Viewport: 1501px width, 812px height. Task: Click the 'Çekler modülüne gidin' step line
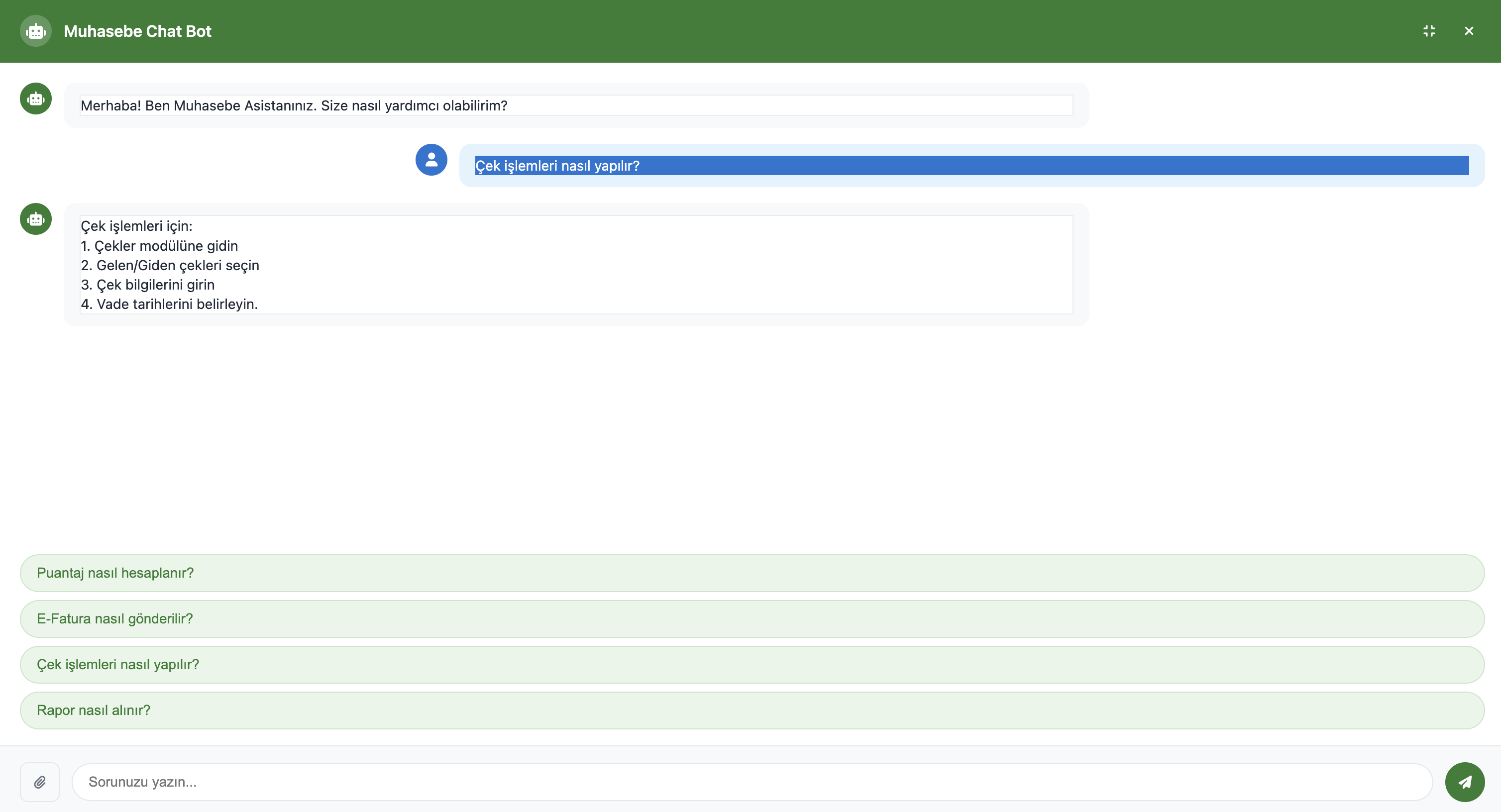pyautogui.click(x=160, y=246)
